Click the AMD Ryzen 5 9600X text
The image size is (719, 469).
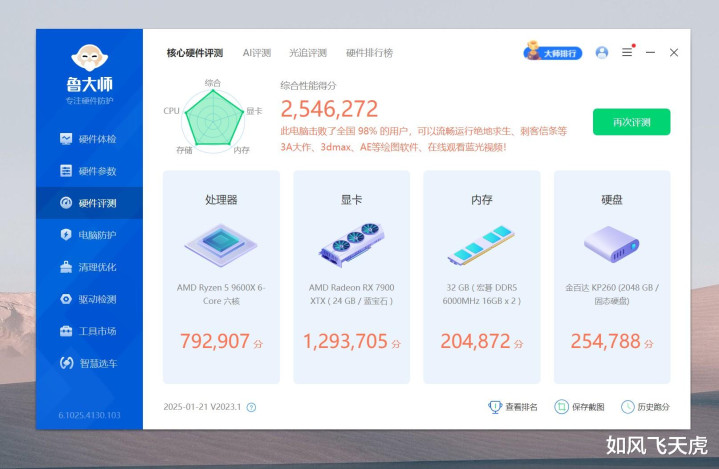pos(221,294)
